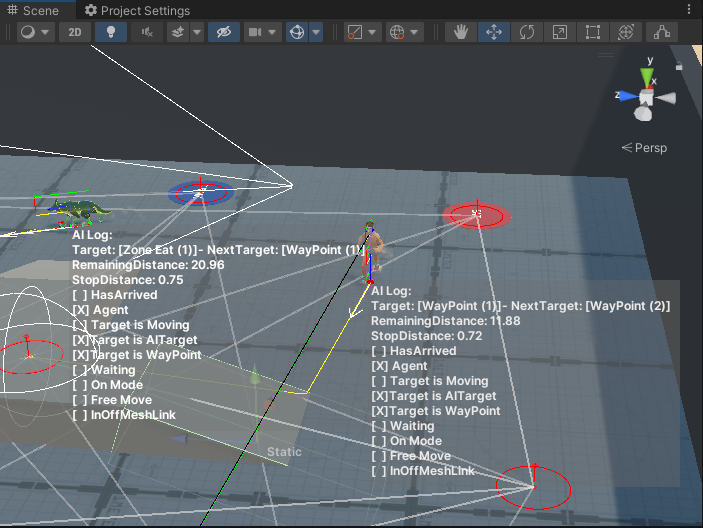This screenshot has height=528, width=703.
Task: Toggle 2D view mode
Action: (75, 32)
